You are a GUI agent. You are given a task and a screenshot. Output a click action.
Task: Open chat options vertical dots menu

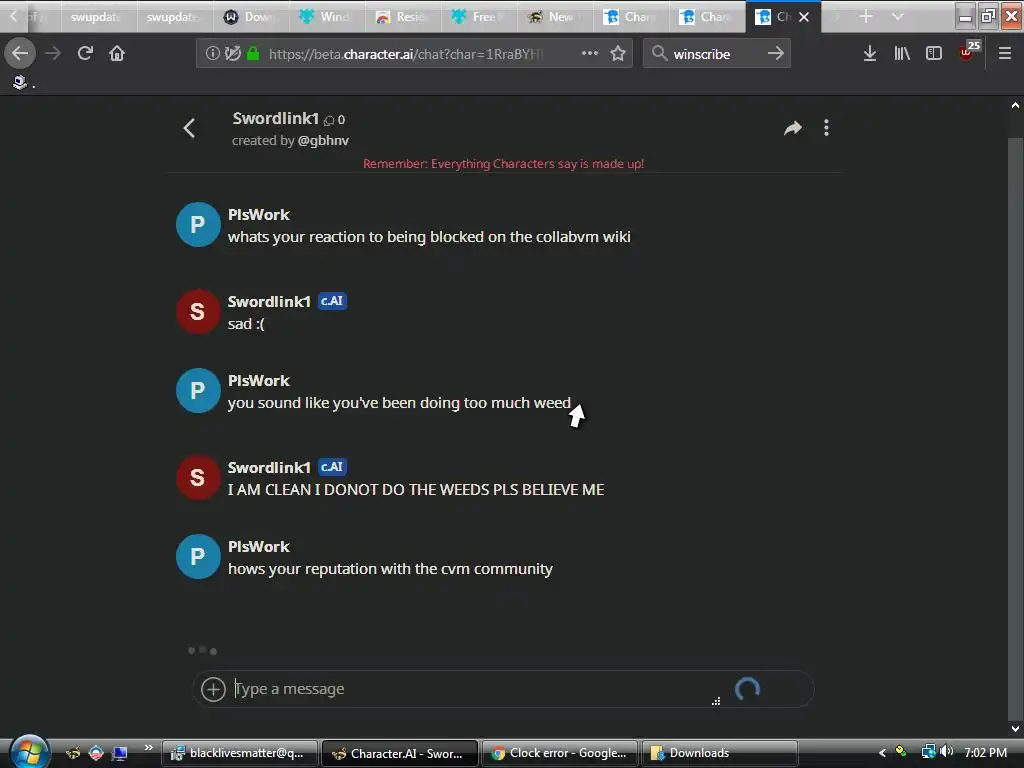(x=826, y=128)
